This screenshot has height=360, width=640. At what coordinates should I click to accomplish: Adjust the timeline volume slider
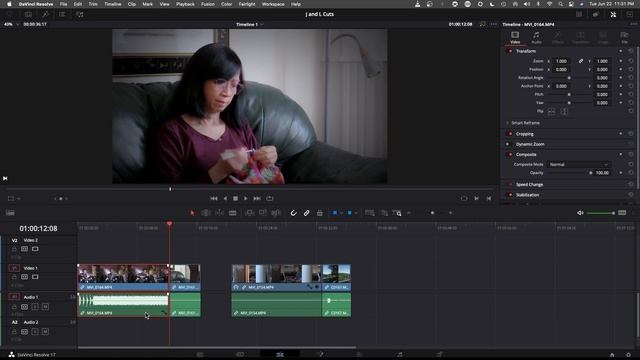(x=600, y=213)
